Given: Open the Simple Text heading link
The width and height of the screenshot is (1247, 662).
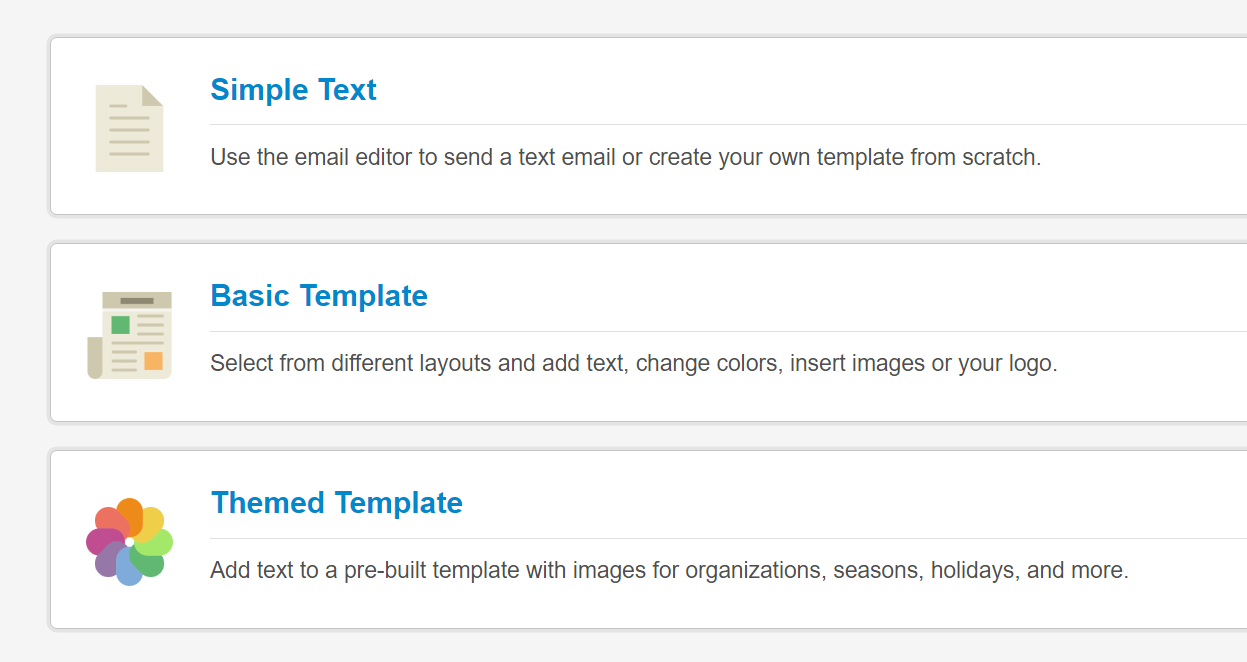Looking at the screenshot, I should (x=293, y=90).
